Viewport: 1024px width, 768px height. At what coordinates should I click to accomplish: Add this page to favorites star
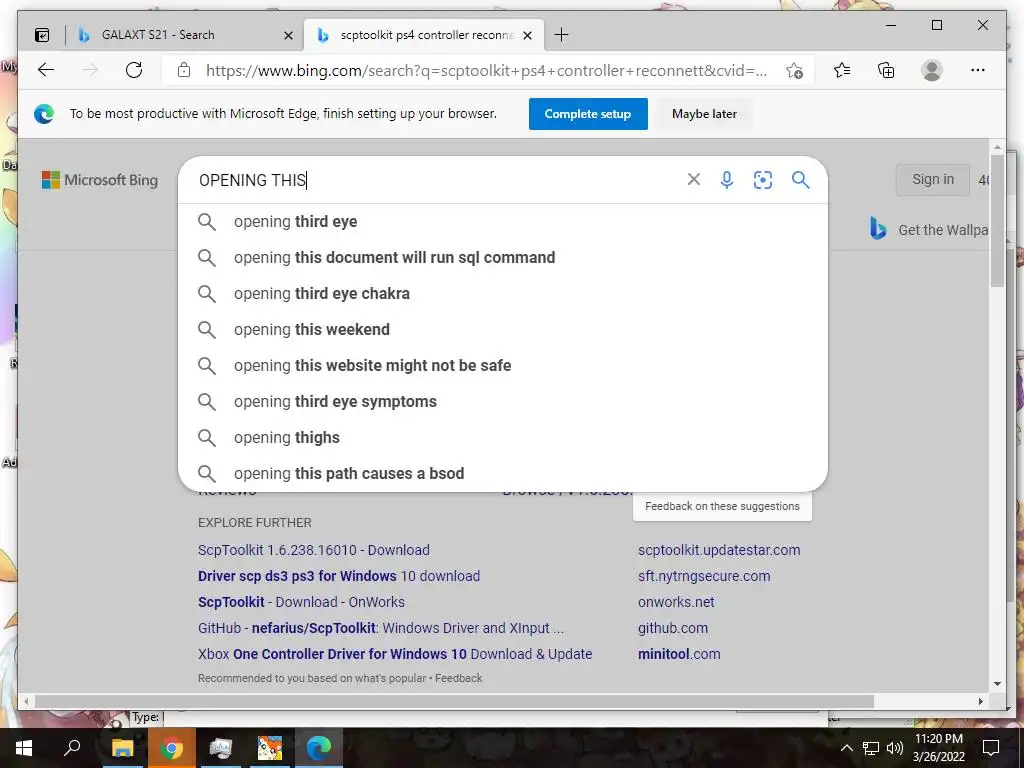(794, 71)
